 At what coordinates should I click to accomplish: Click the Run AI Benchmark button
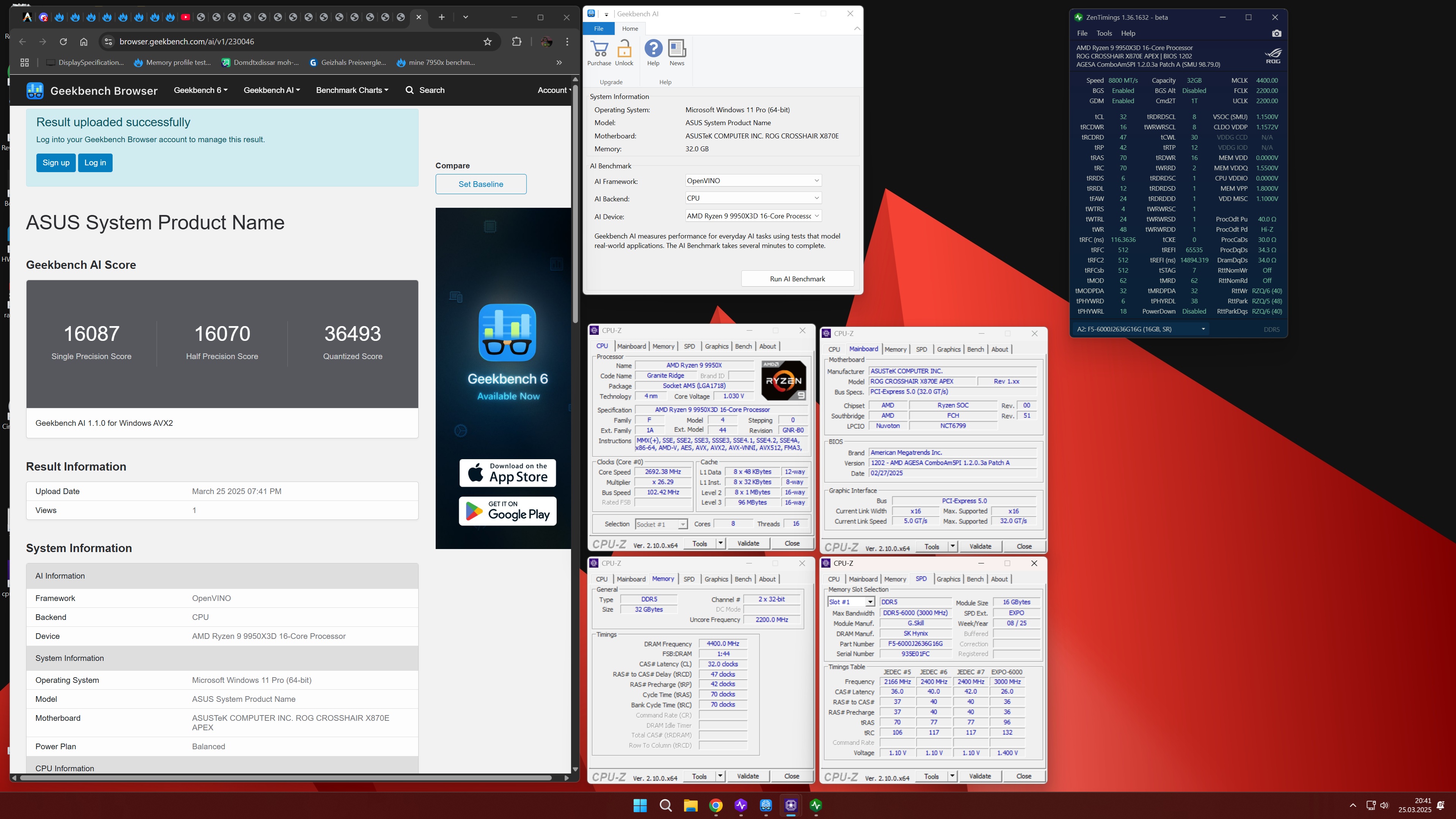(797, 279)
